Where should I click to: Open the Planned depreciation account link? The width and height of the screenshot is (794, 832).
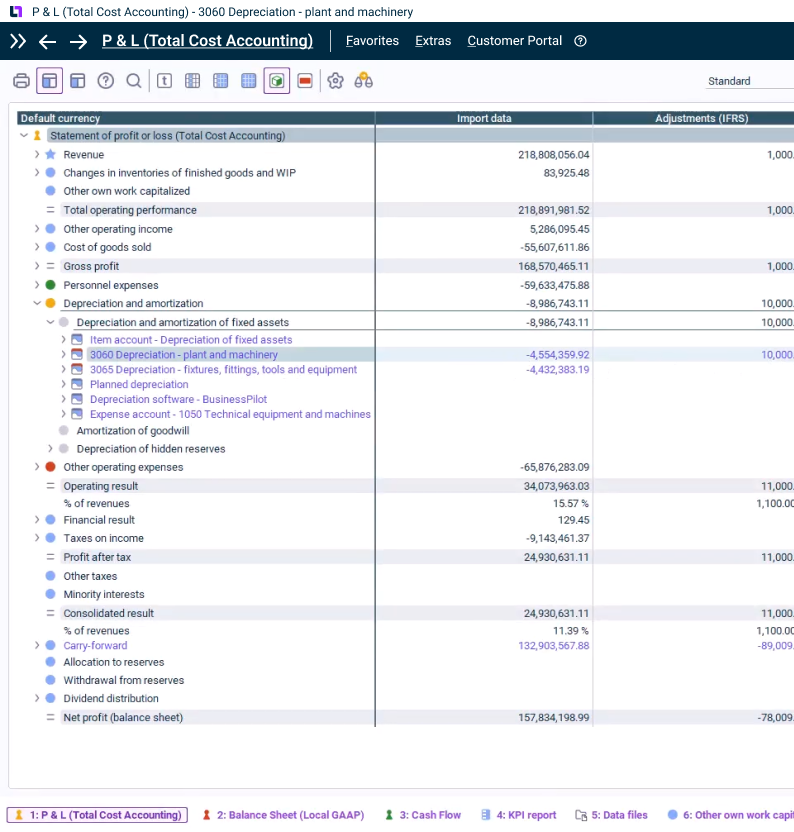(x=139, y=385)
